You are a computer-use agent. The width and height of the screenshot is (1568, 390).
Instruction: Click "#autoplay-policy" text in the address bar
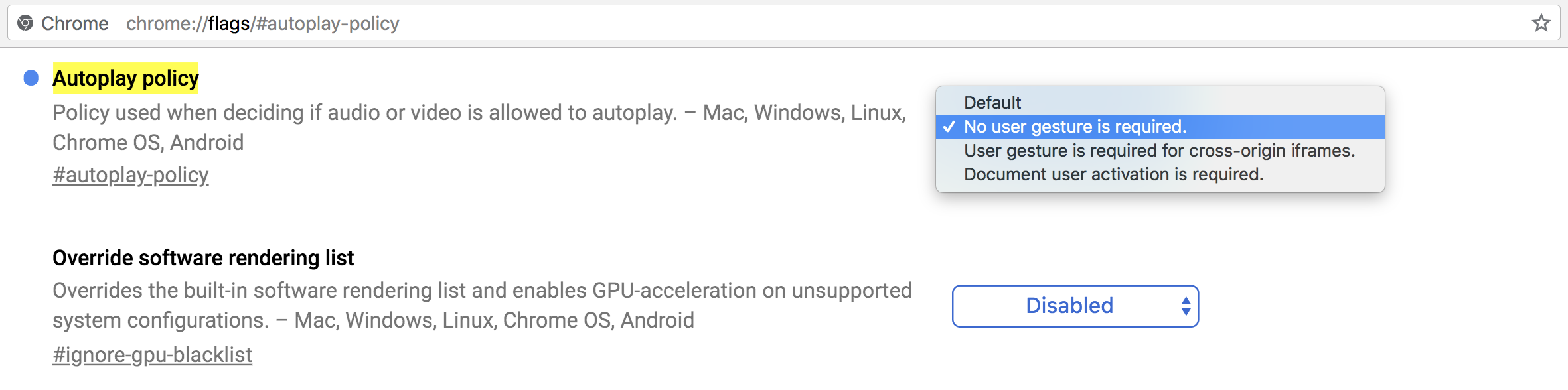point(327,23)
